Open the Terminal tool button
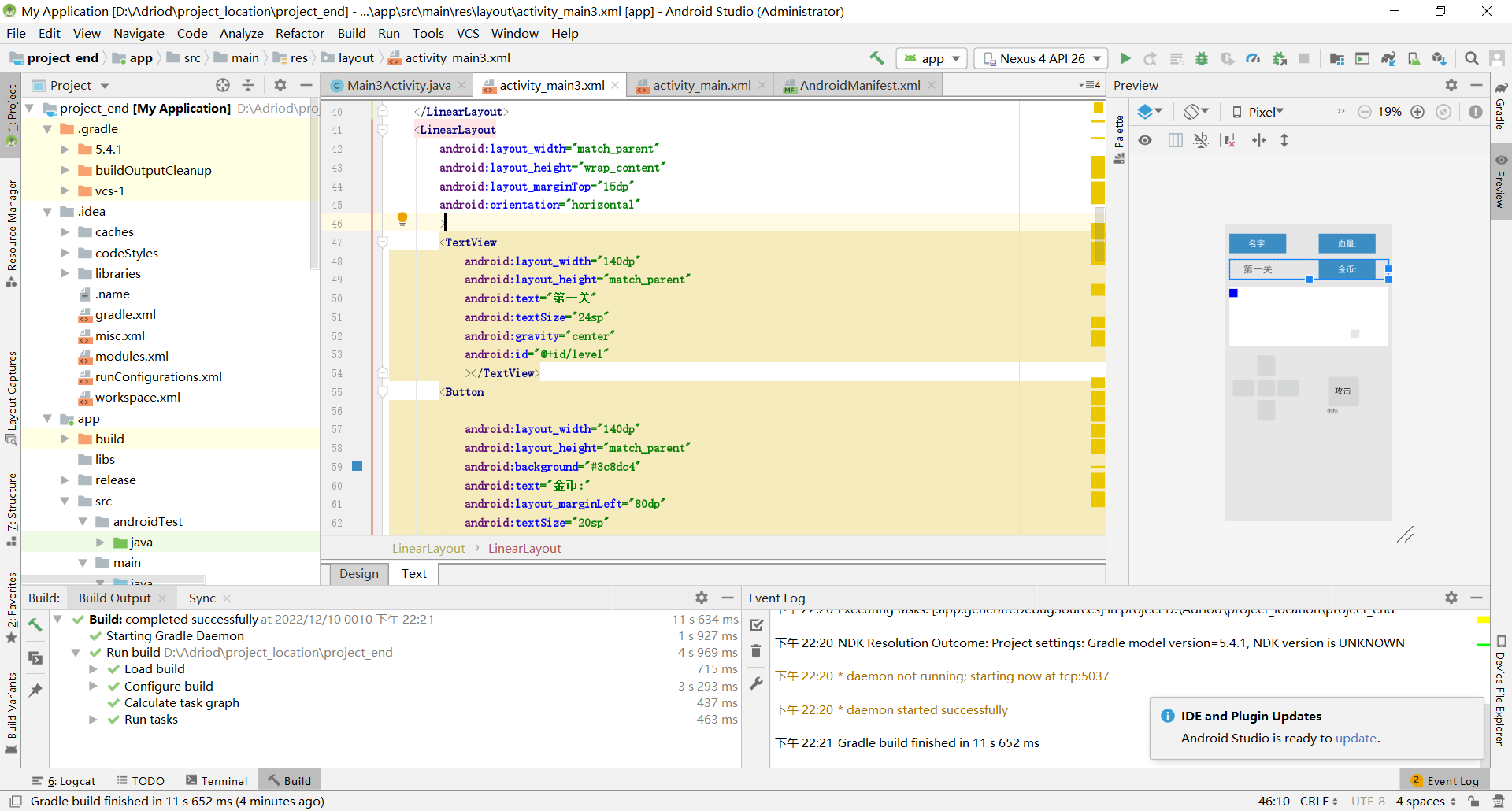This screenshot has width=1512, height=811. pos(217,780)
